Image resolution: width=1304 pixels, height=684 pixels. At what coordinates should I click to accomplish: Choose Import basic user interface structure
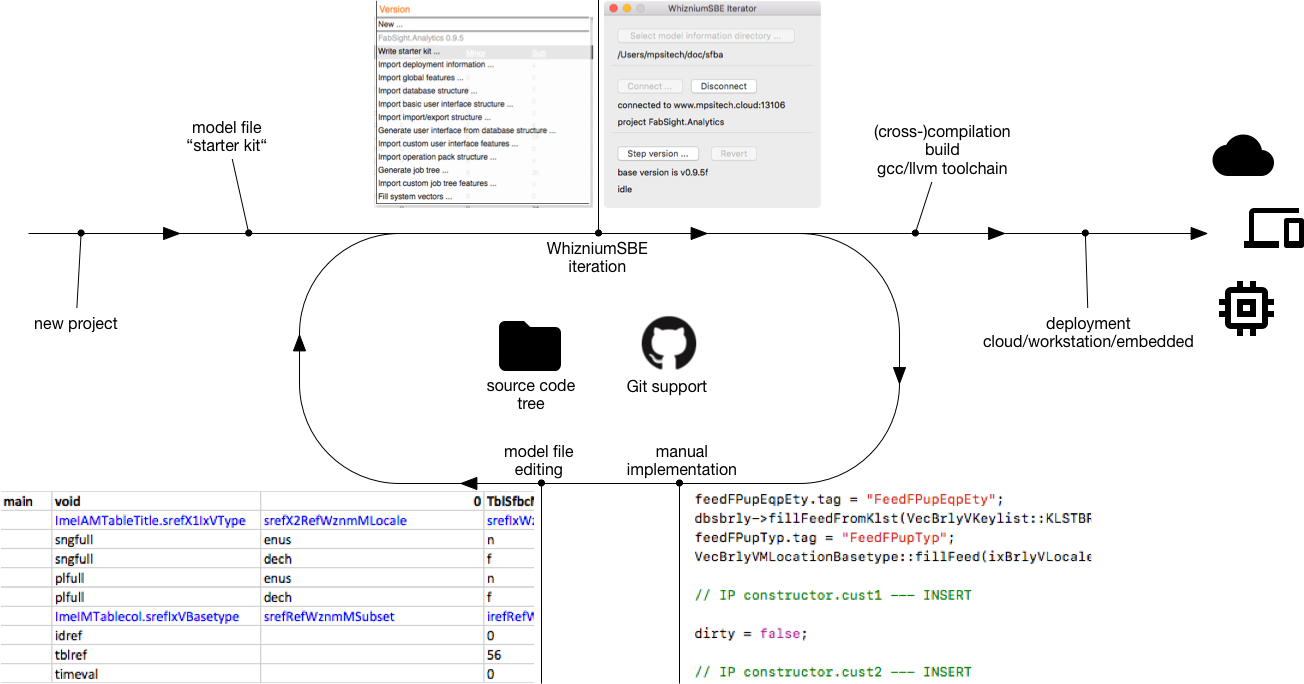point(485,104)
